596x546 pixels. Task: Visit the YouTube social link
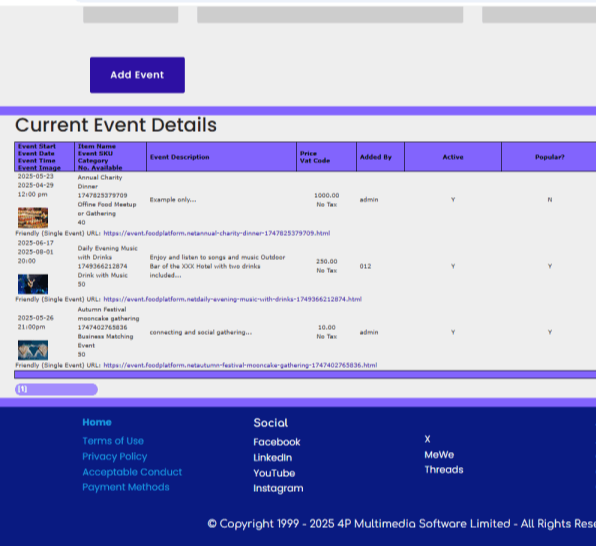point(274,473)
